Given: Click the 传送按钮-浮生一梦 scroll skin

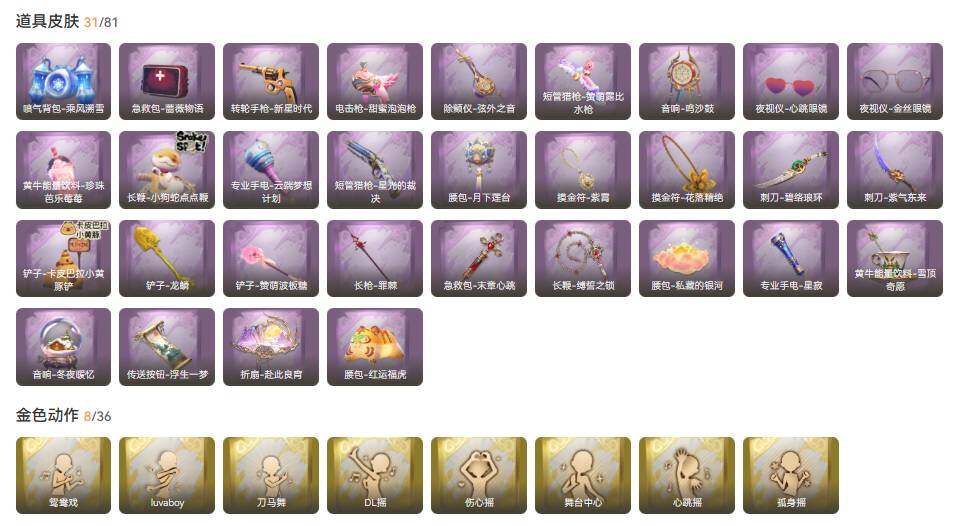Looking at the screenshot, I should (167, 347).
